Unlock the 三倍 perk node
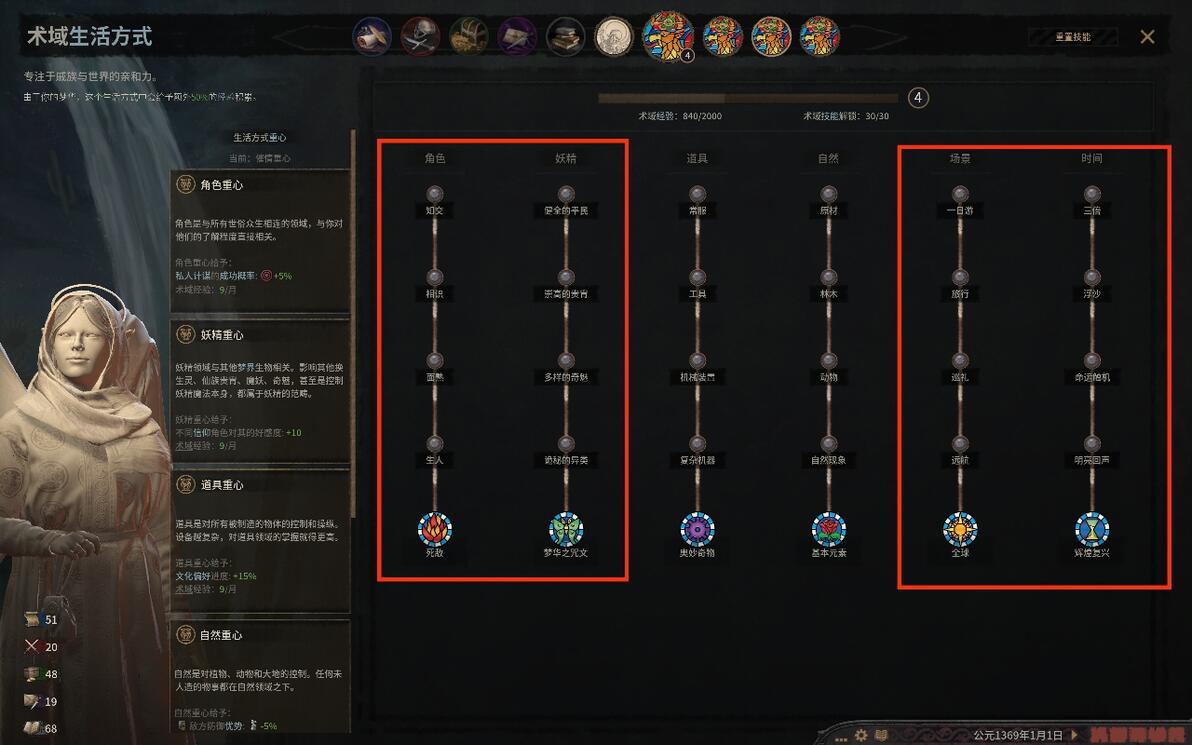Image resolution: width=1192 pixels, height=745 pixels. coord(1092,194)
